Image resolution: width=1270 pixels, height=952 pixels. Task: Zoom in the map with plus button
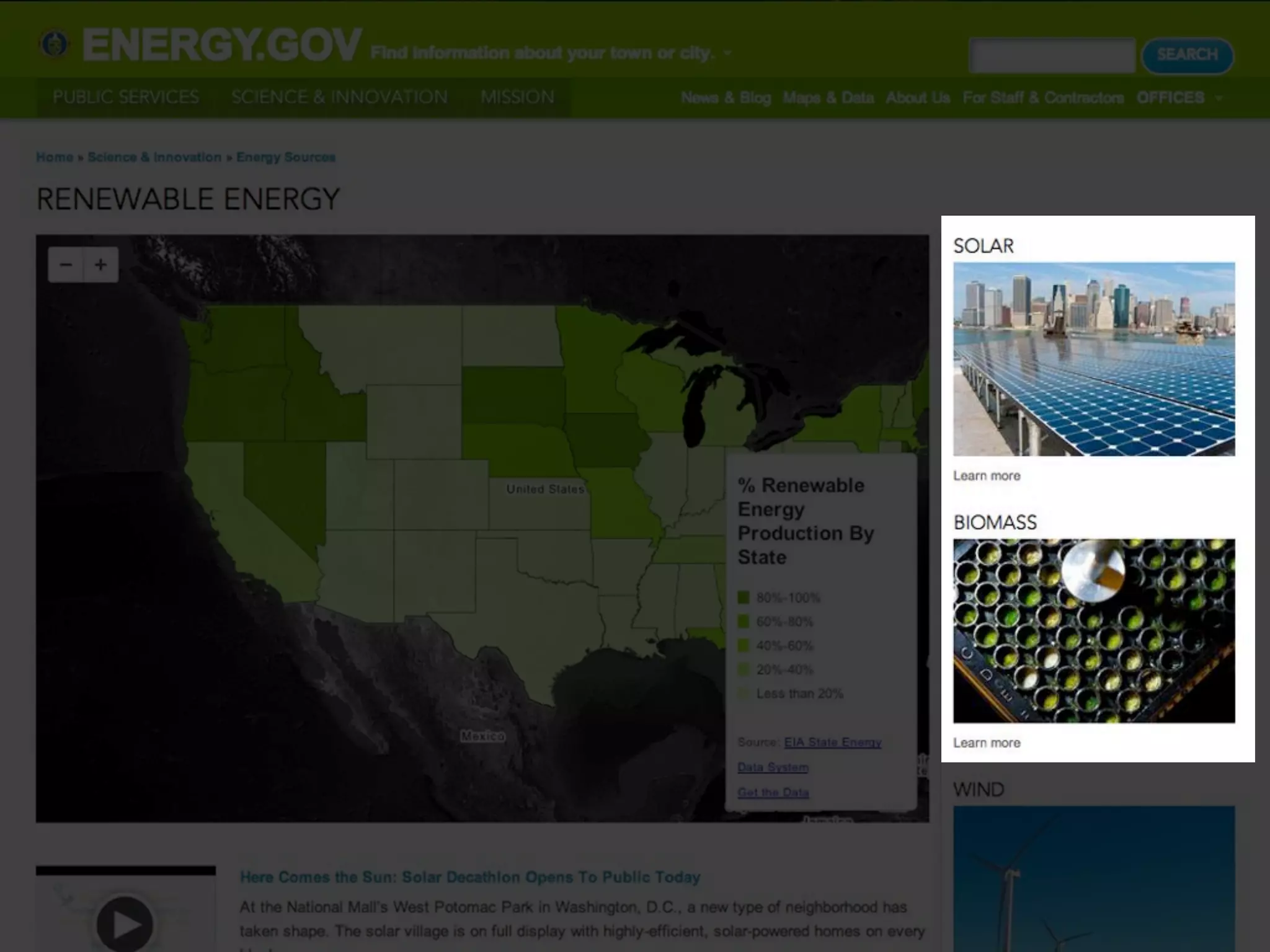tap(100, 265)
